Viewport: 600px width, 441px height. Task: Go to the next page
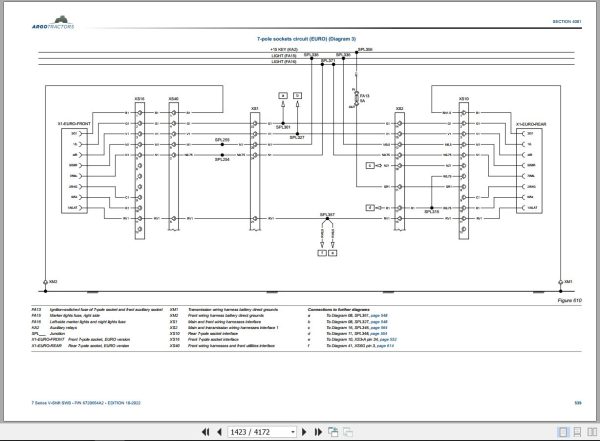[x=304, y=432]
